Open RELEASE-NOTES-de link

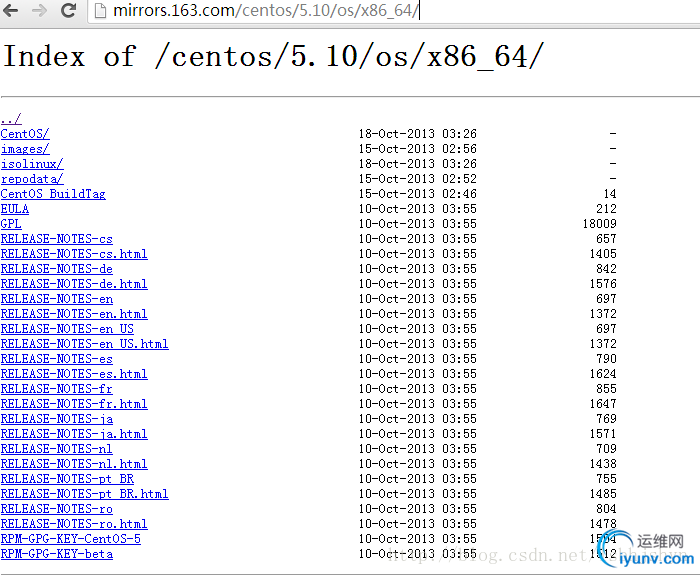coord(57,269)
